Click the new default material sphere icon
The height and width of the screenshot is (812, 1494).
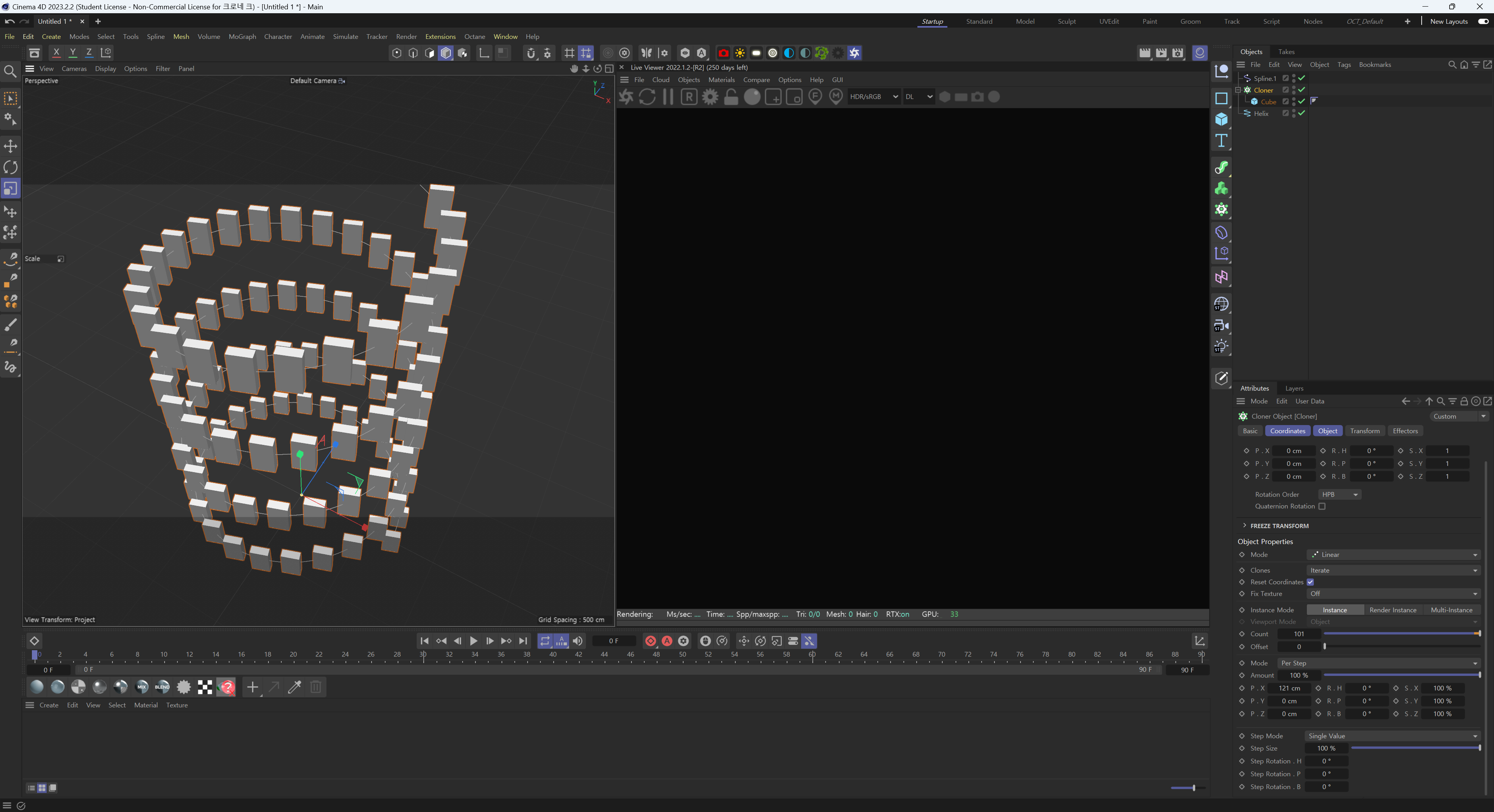(37, 687)
